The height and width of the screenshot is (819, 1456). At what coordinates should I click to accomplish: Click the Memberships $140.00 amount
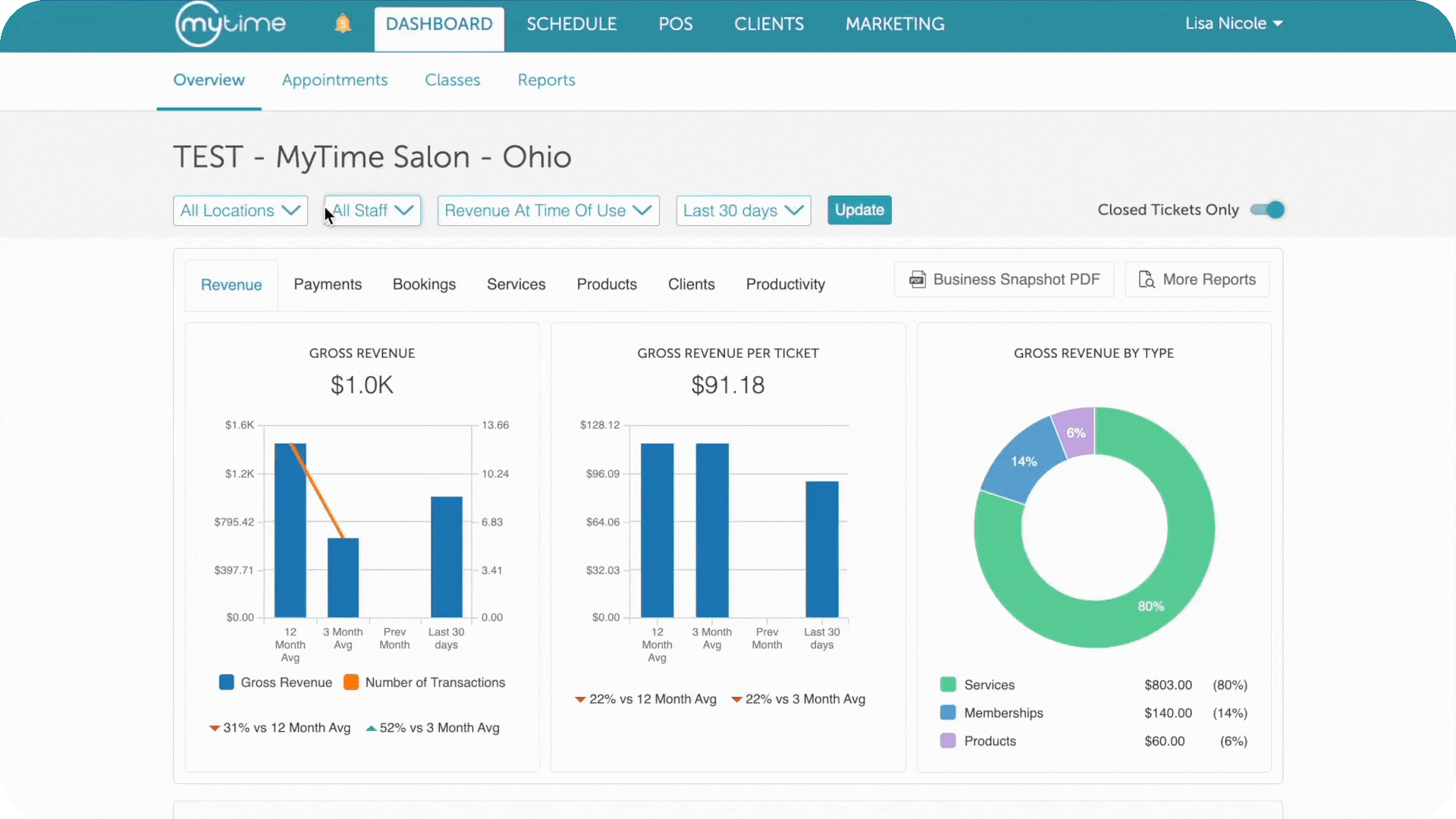point(1168,713)
